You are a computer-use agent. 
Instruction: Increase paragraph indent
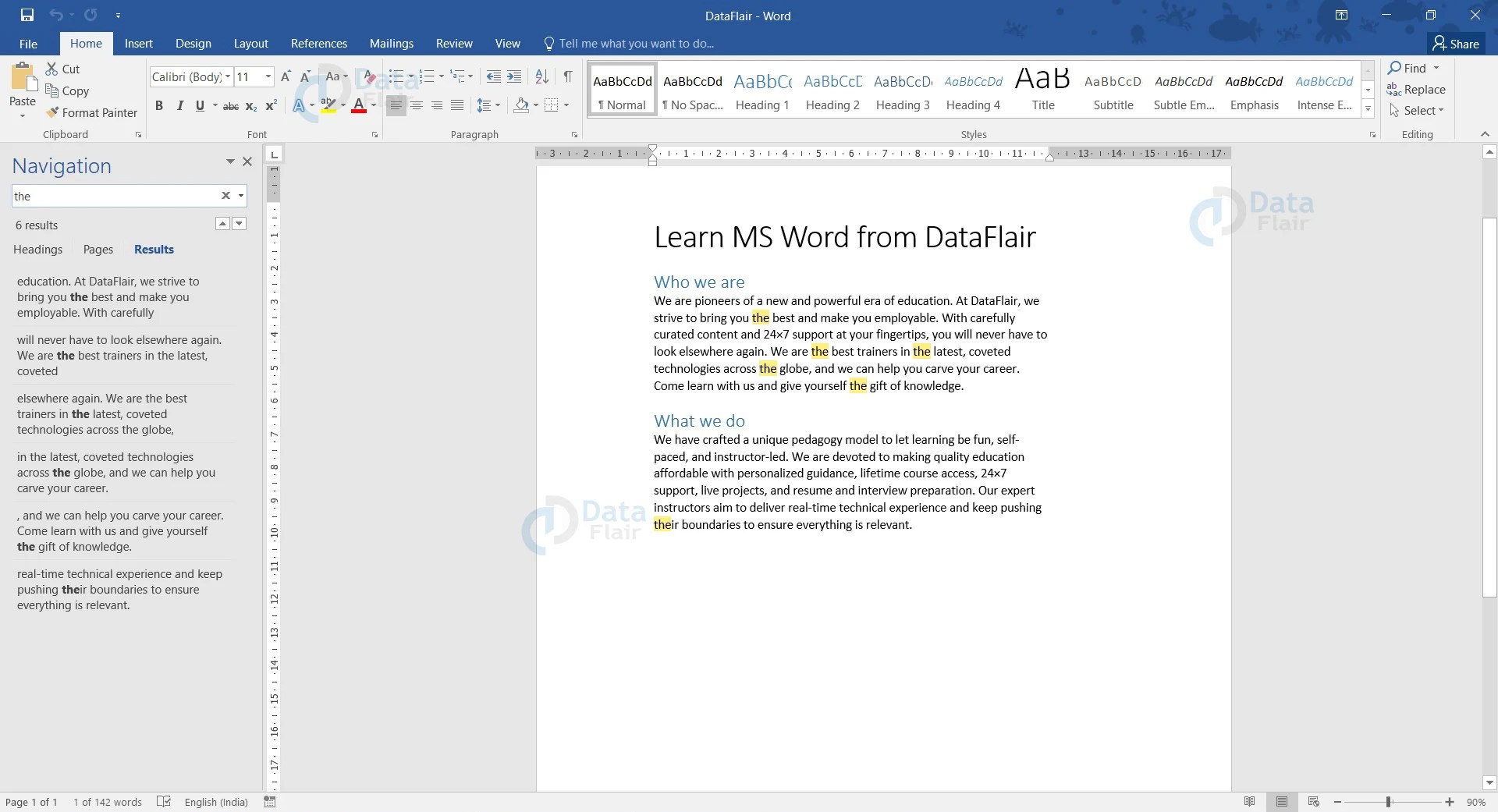click(514, 76)
